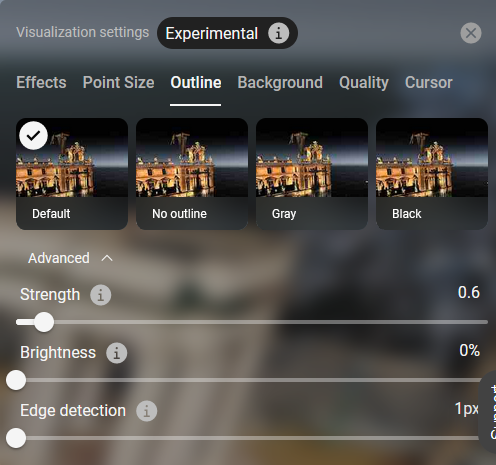The height and width of the screenshot is (465, 496).
Task: Close the Visualization settings panel
Action: click(471, 33)
